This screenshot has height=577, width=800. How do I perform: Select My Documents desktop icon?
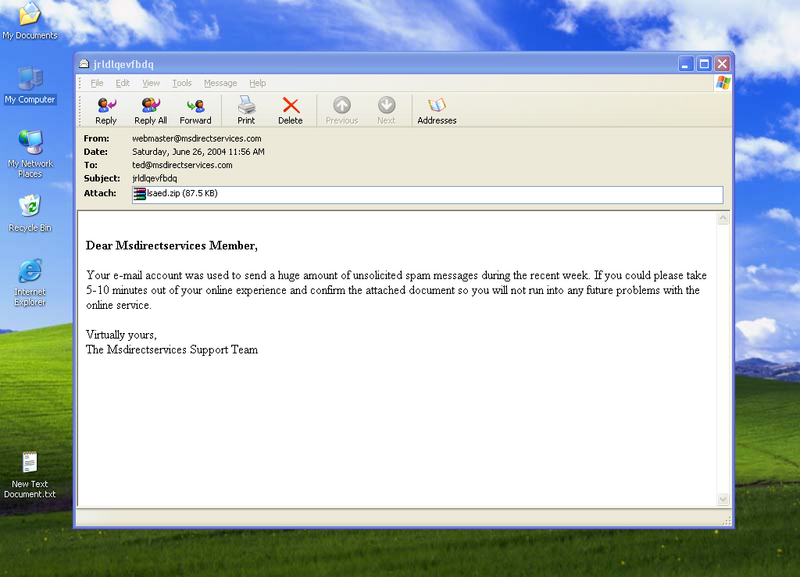30,20
